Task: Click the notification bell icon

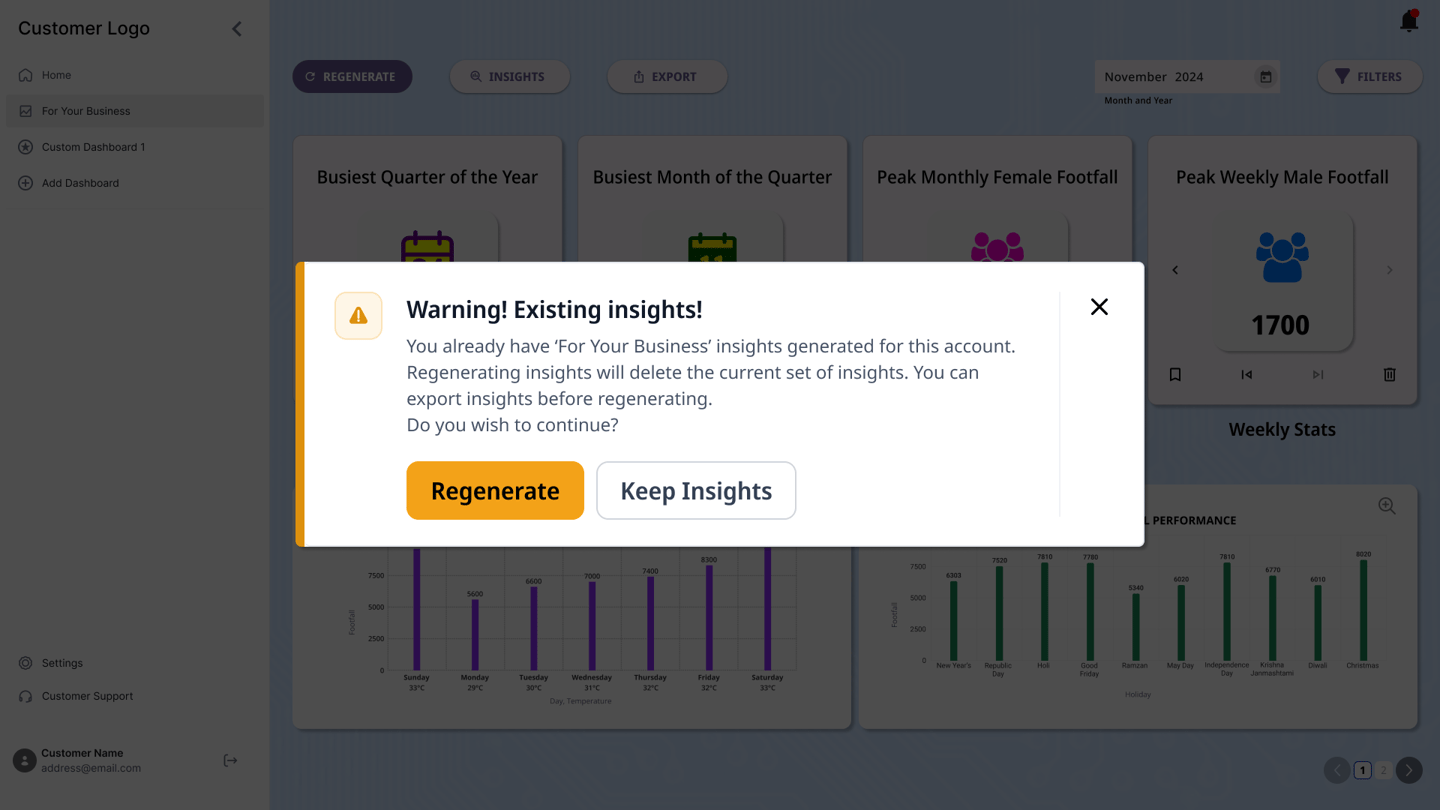Action: click(1409, 21)
